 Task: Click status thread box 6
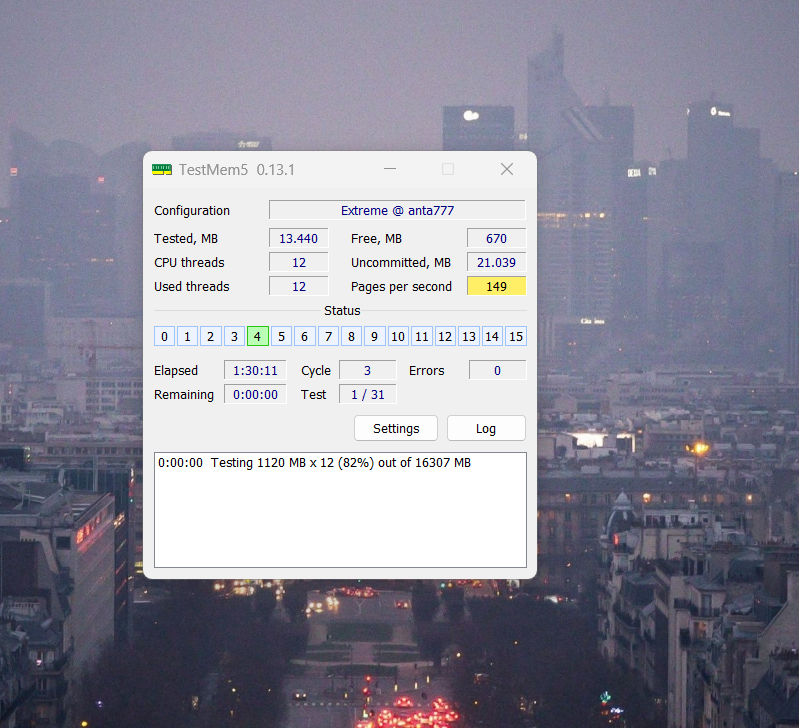305,336
